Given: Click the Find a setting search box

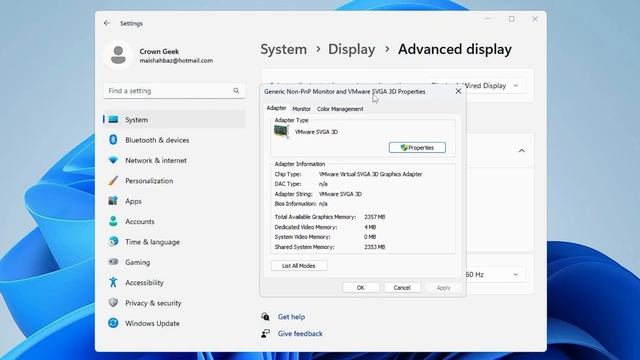Looking at the screenshot, I should point(174,91).
